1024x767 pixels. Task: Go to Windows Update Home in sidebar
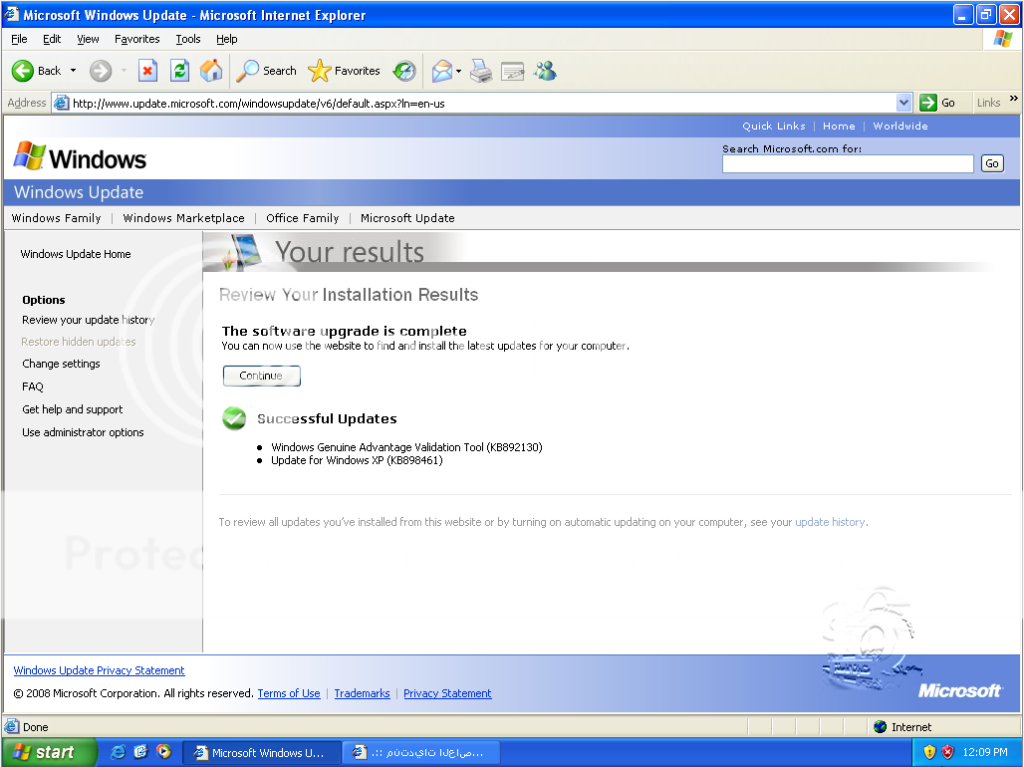[76, 254]
